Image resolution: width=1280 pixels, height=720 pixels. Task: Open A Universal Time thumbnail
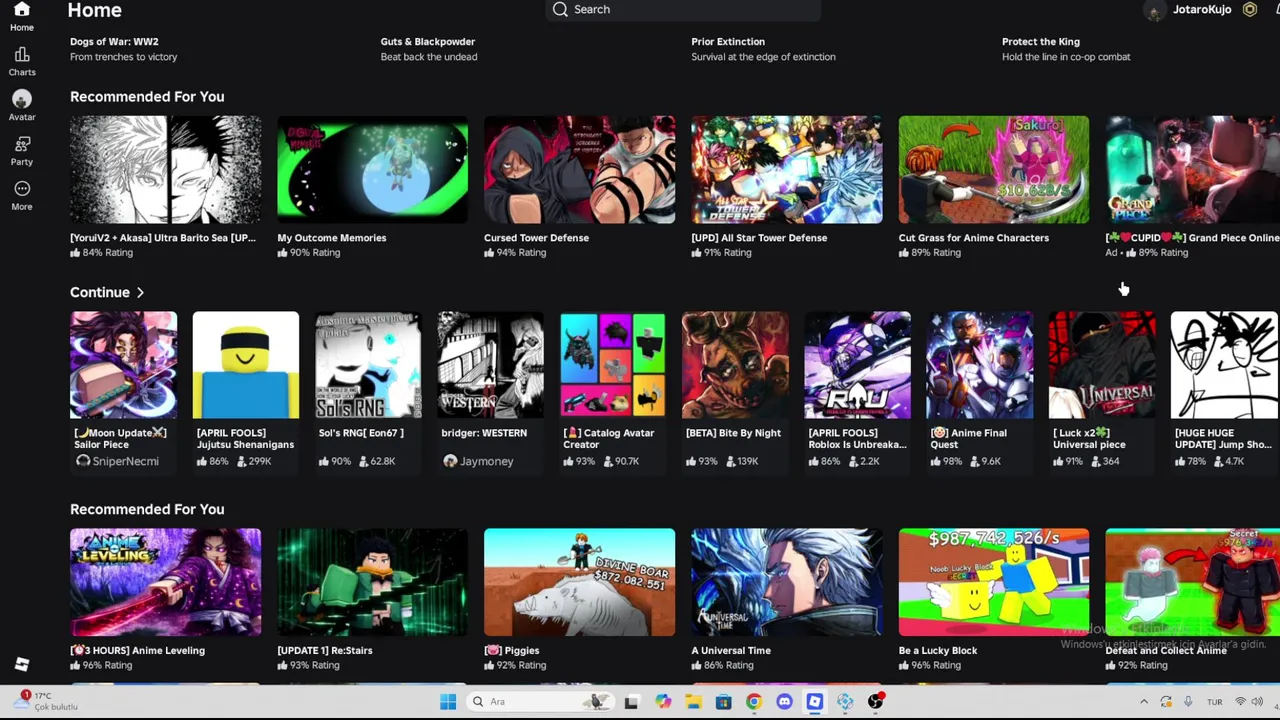786,582
